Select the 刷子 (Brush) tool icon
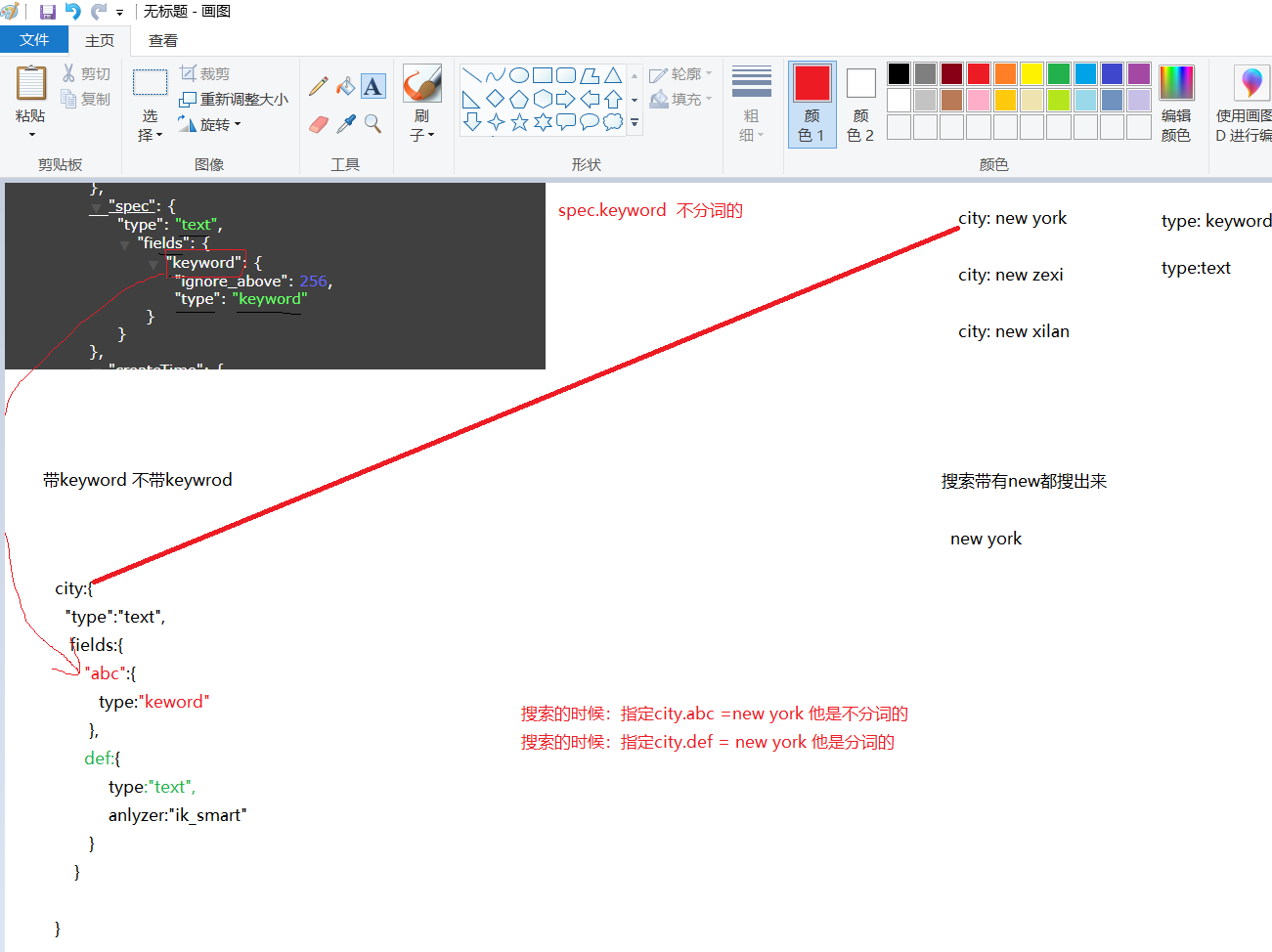This screenshot has width=1272, height=952. pos(422,83)
